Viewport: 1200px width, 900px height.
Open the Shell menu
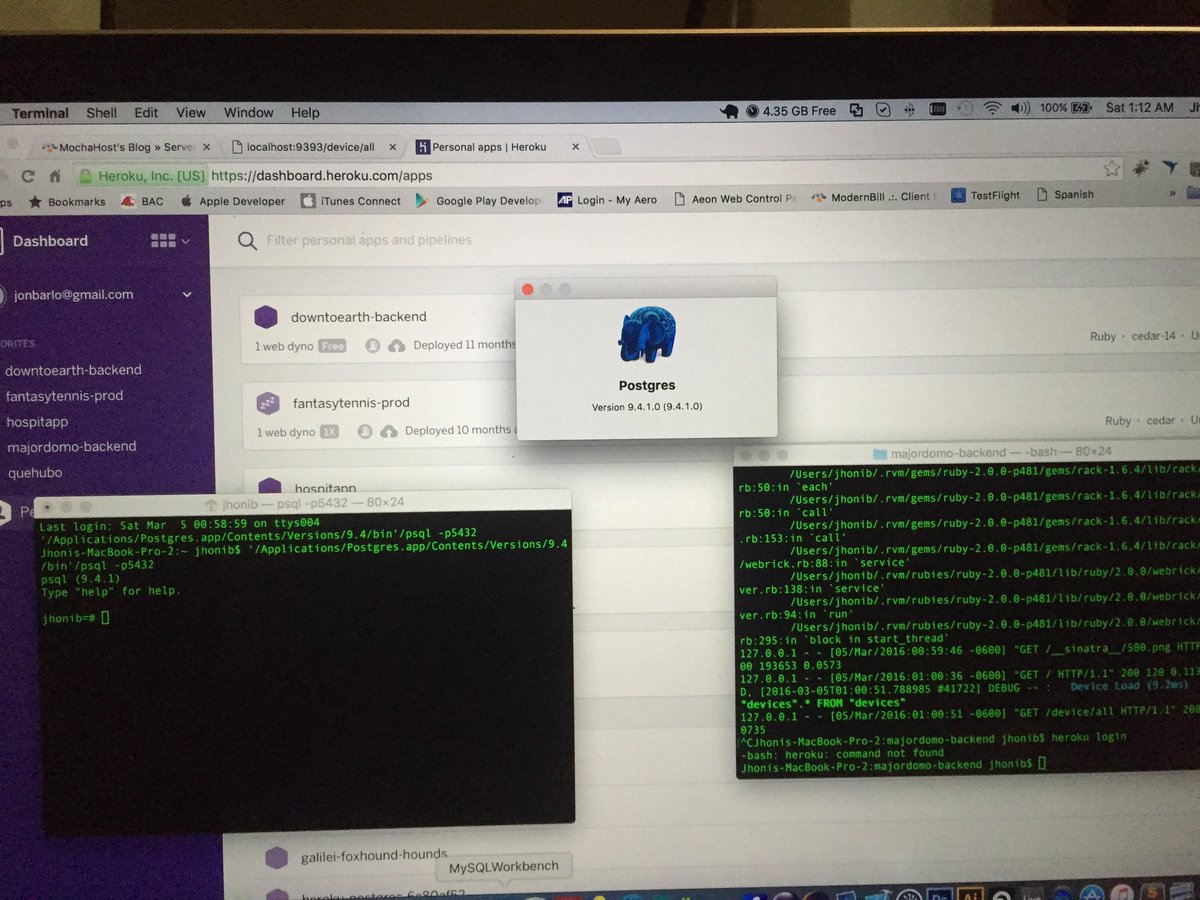coord(101,113)
